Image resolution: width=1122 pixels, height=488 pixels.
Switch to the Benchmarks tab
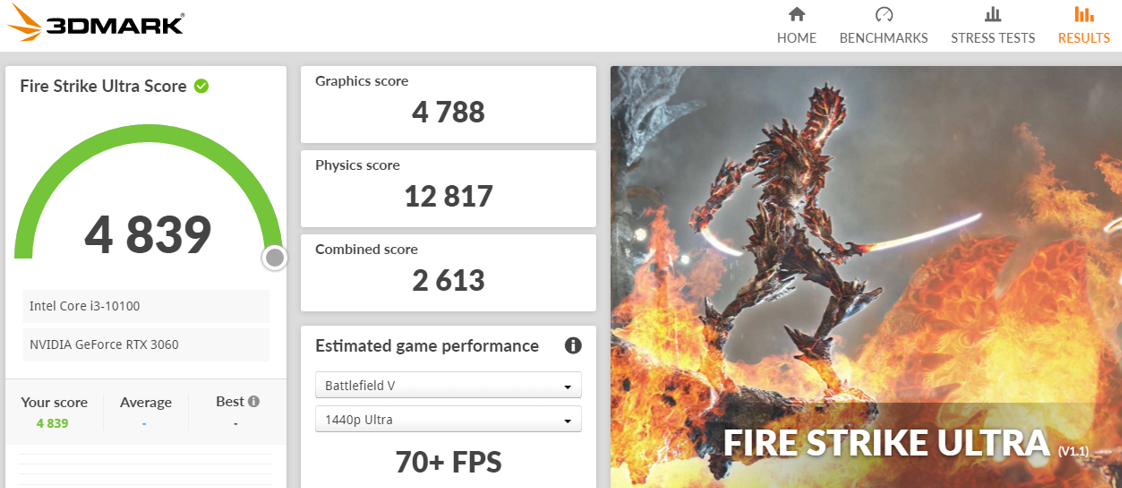[884, 26]
